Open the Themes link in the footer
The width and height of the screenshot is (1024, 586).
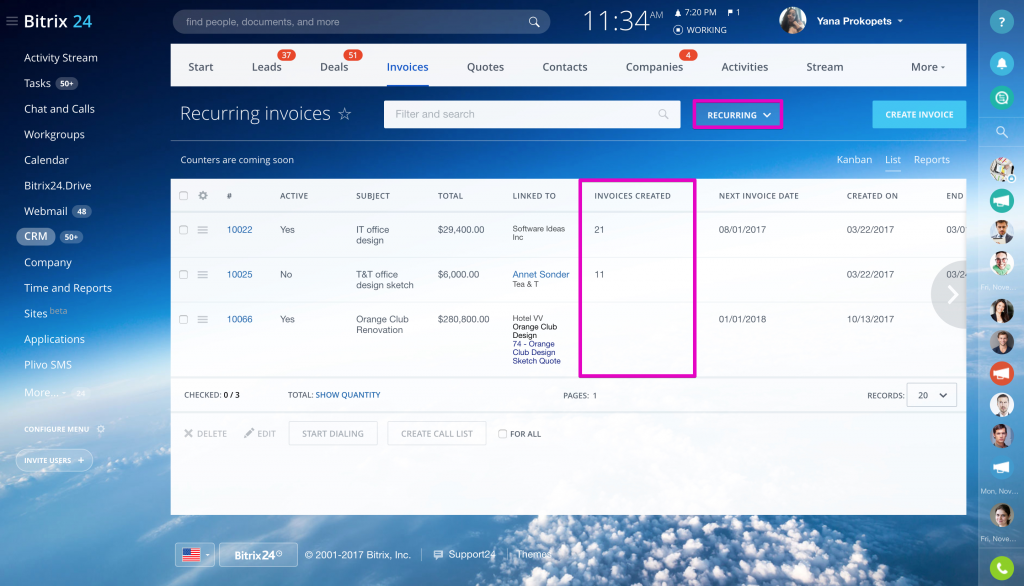click(x=534, y=555)
